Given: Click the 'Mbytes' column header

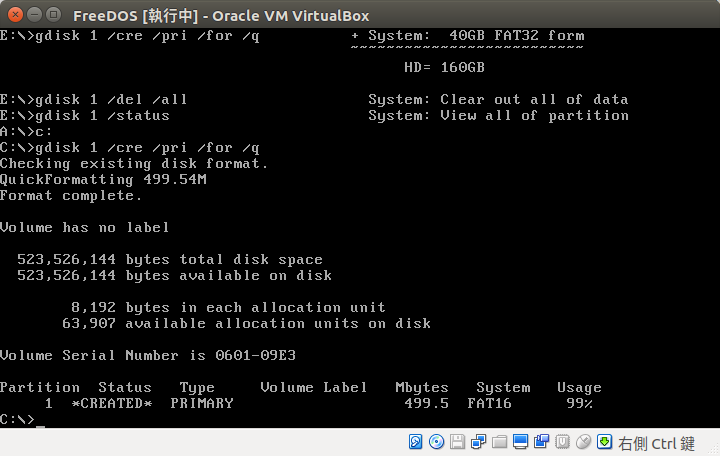Looking at the screenshot, I should tap(422, 388).
